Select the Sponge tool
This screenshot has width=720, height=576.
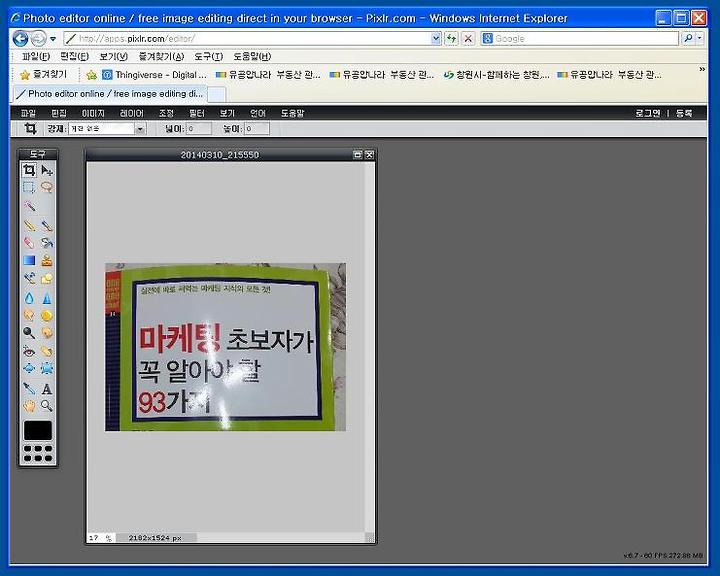[x=47, y=315]
